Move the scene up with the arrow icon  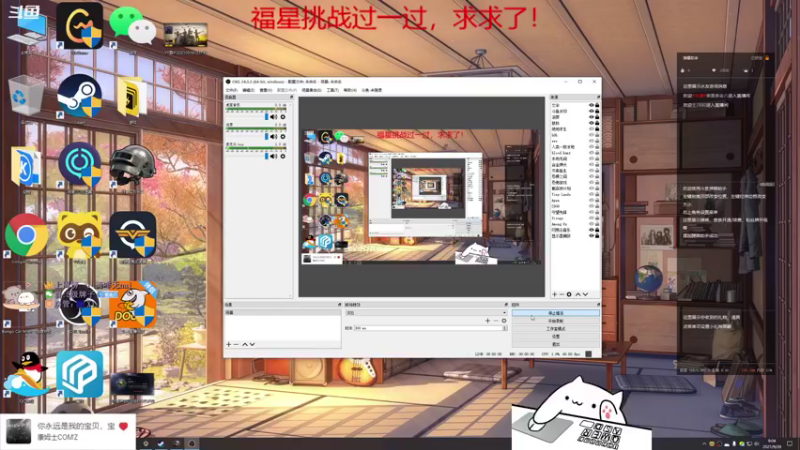coord(244,344)
